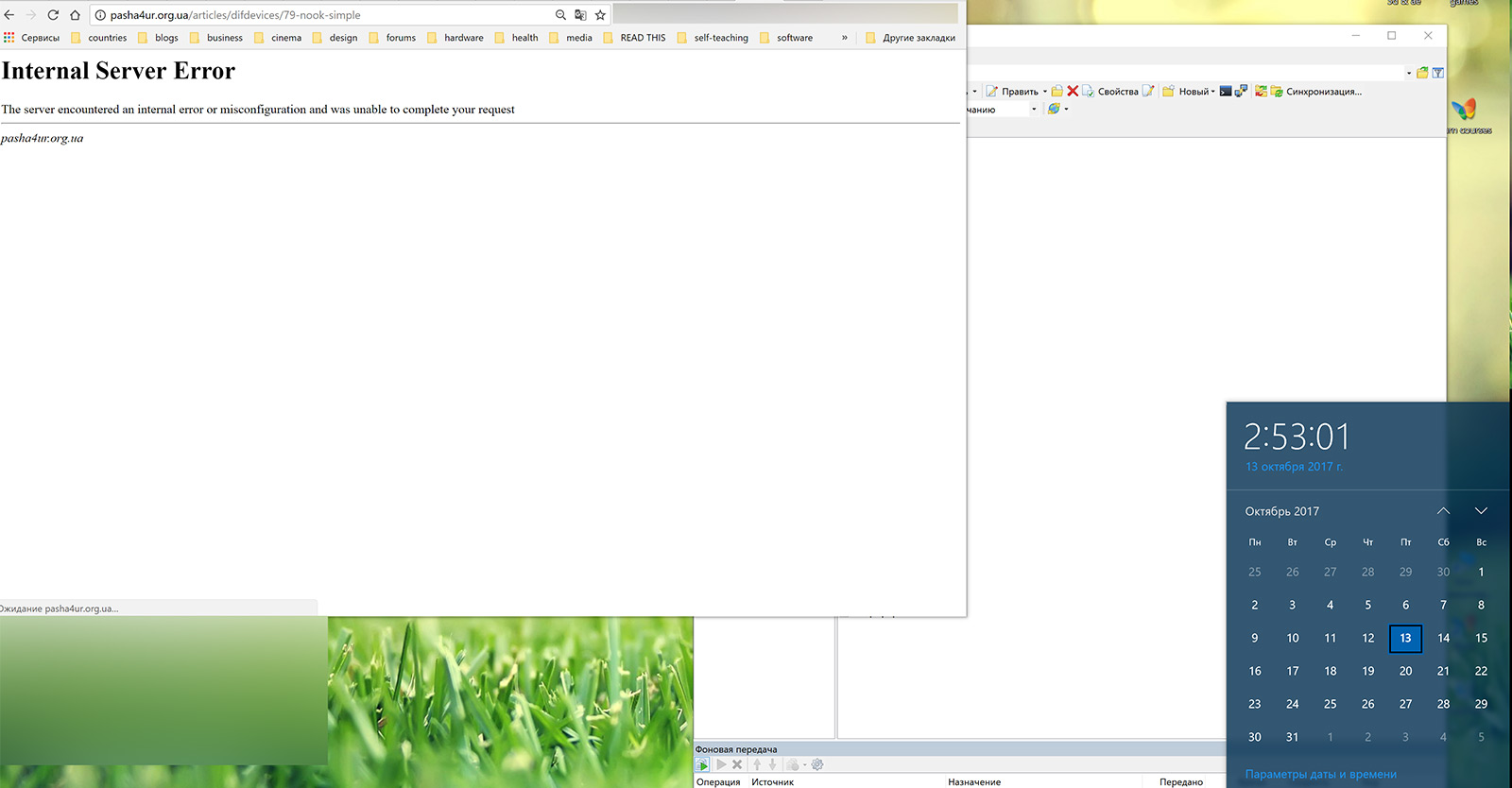Click the translate page icon in address bar
This screenshot has height=788, width=1512.
click(x=580, y=15)
